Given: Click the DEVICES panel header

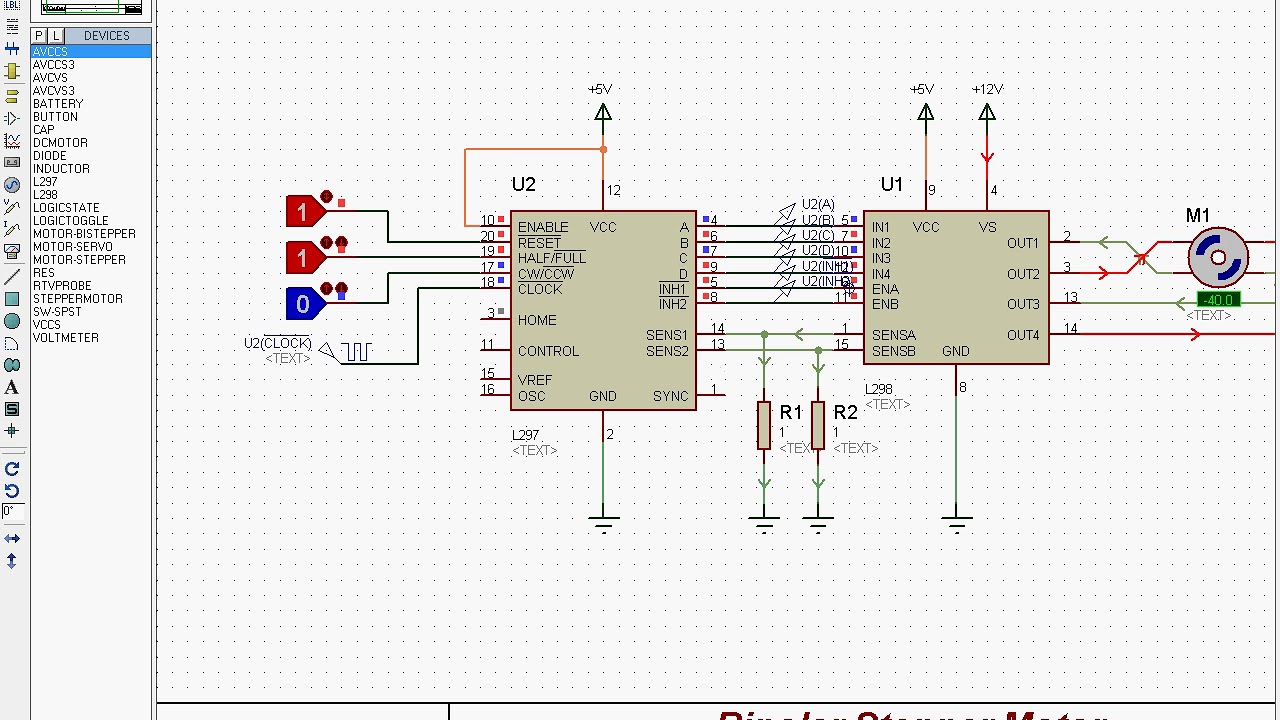Looking at the screenshot, I should [106, 36].
